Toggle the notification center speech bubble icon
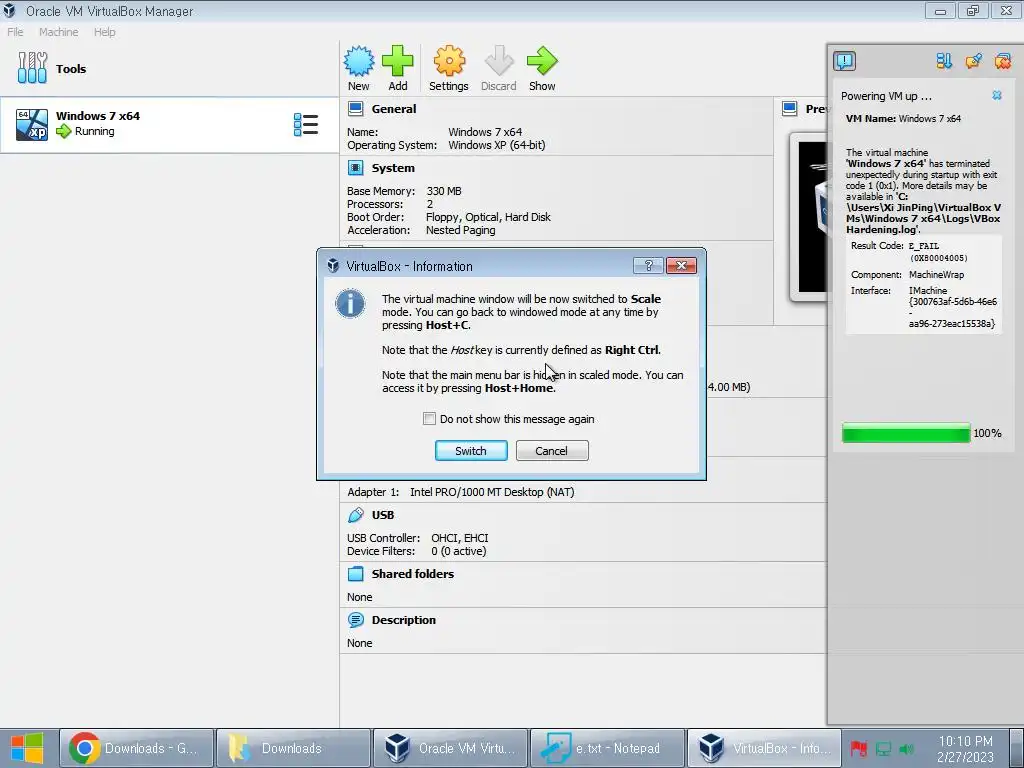 [x=844, y=61]
